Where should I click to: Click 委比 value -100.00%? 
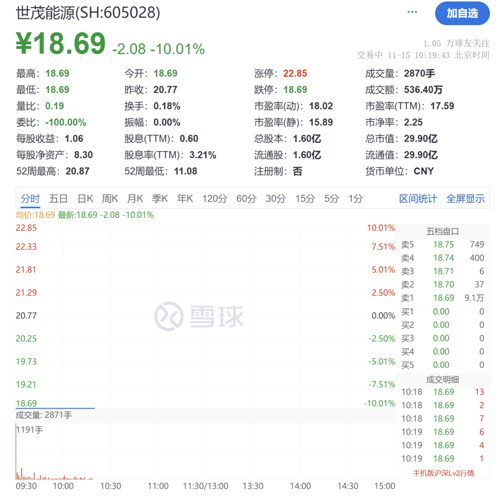click(66, 122)
